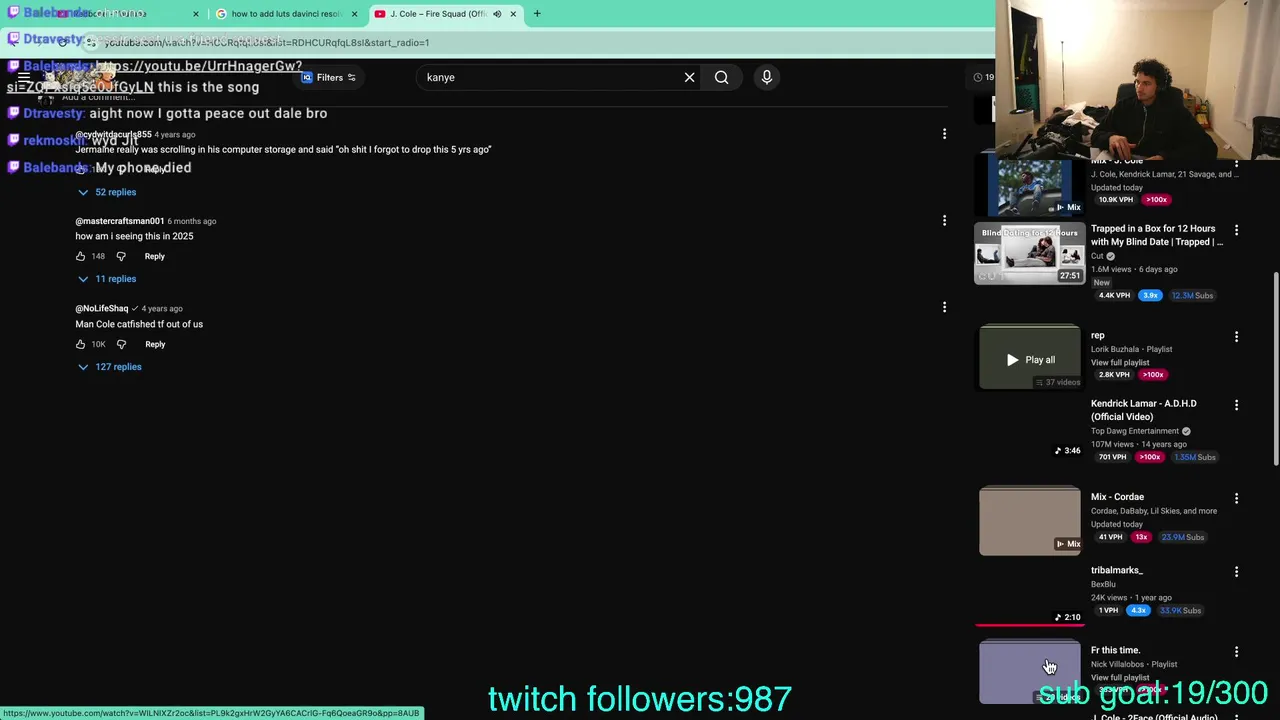
Task: Open the Mix - Cordae thumbnail
Action: pyautogui.click(x=1030, y=520)
